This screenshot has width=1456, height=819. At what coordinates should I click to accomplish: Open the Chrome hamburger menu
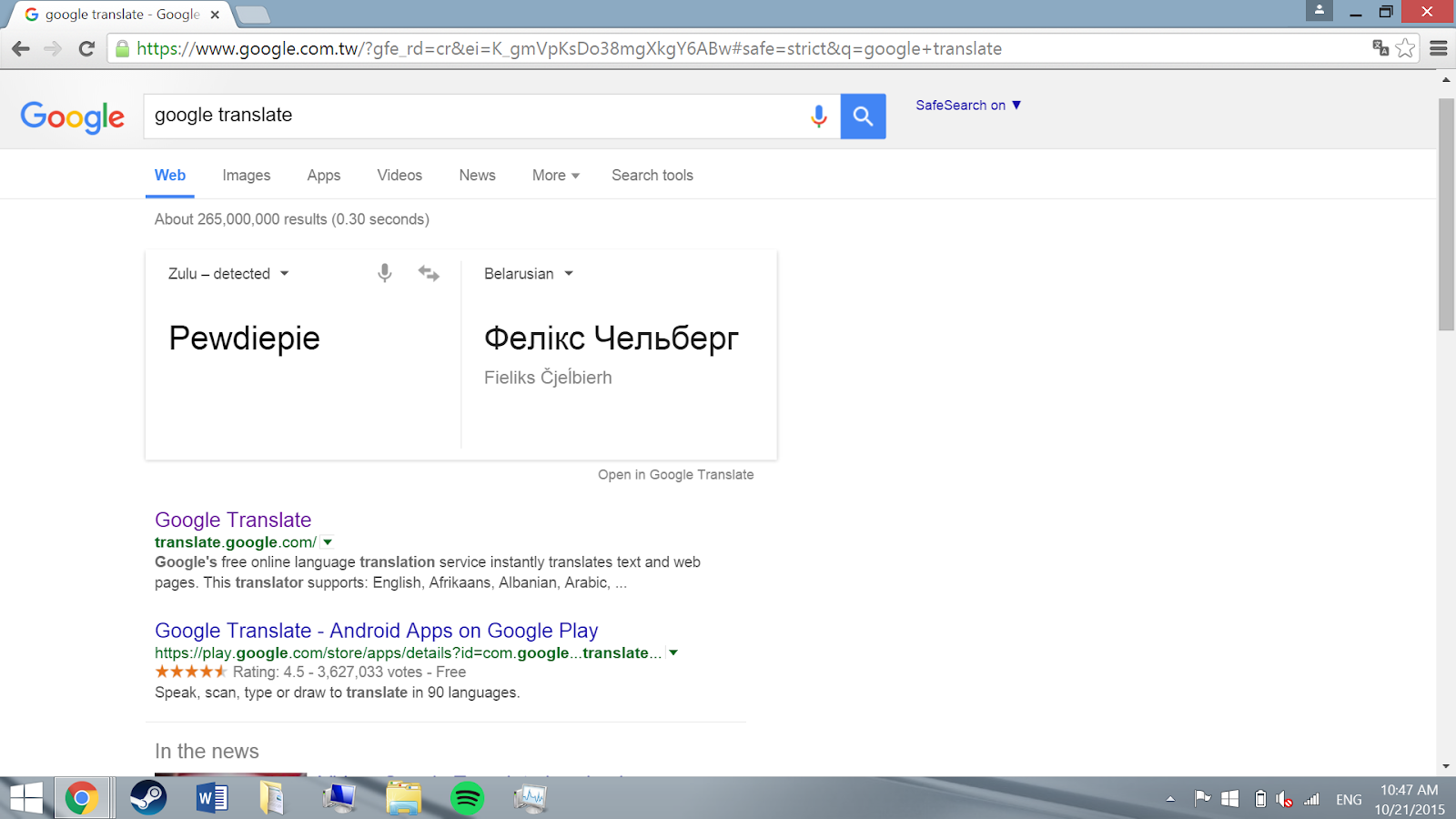point(1439,48)
